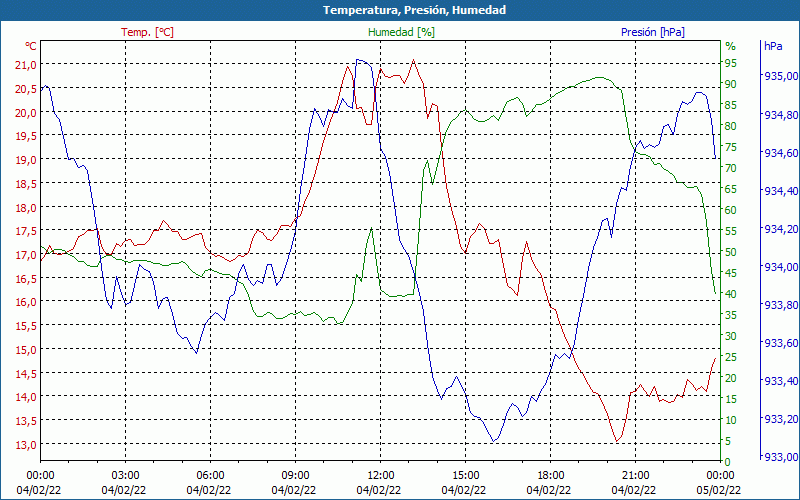Image resolution: width=800 pixels, height=500 pixels.
Task: Click the 03:00 time axis label
Action: coord(126,476)
